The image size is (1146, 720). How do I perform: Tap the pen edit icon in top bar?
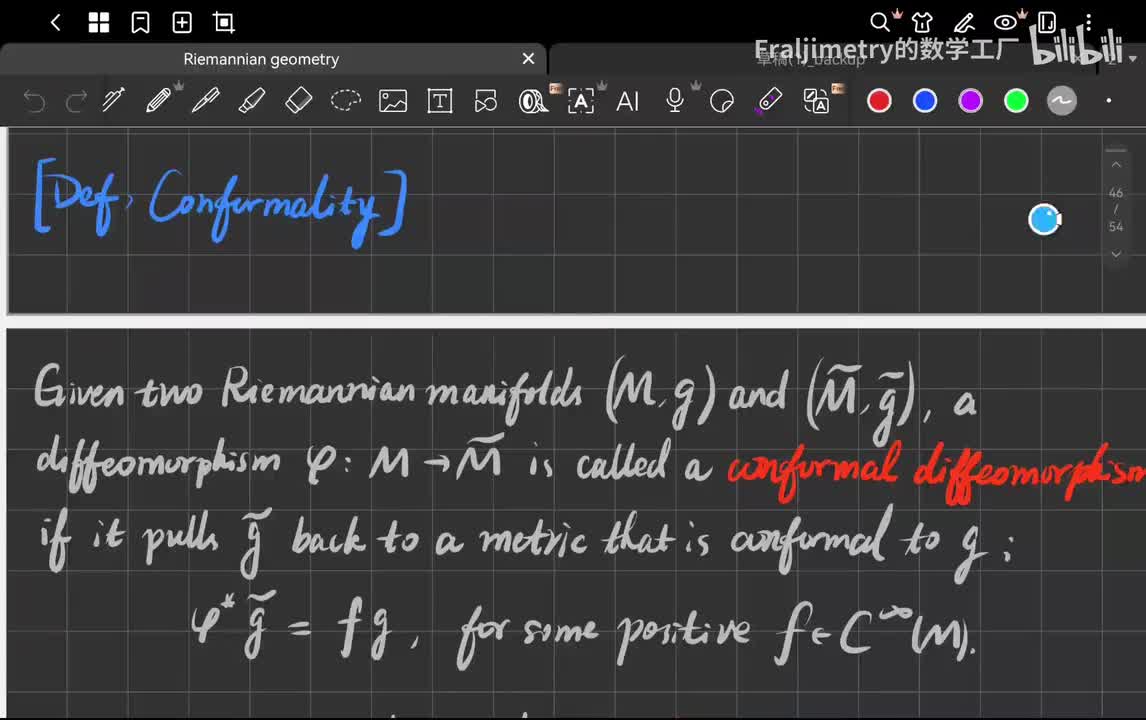click(964, 23)
